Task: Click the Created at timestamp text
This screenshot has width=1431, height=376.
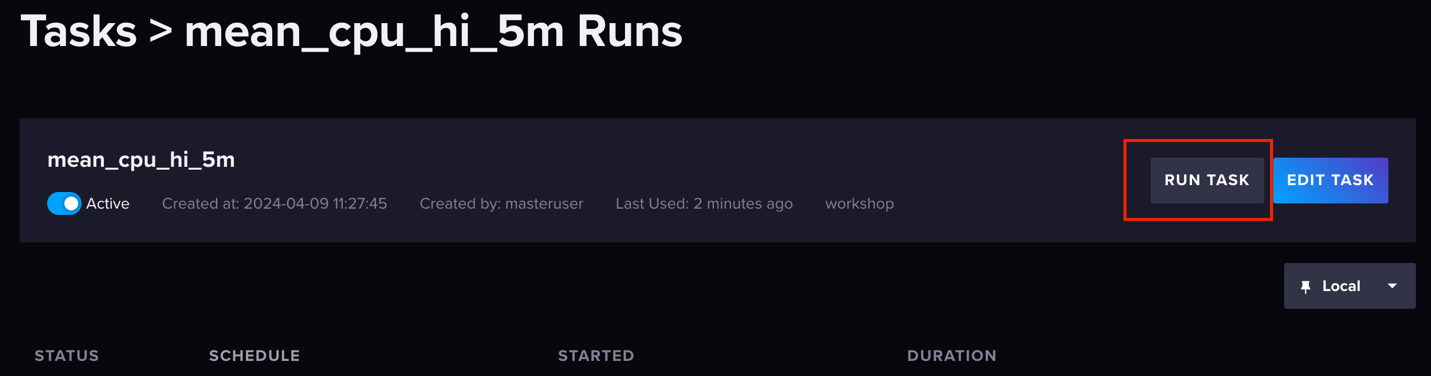Action: [x=274, y=203]
